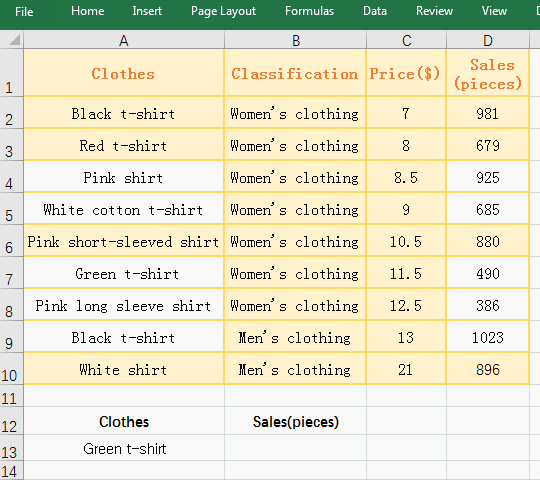This screenshot has width=540, height=480.
Task: Open the Insert ribbon tab
Action: click(x=147, y=11)
